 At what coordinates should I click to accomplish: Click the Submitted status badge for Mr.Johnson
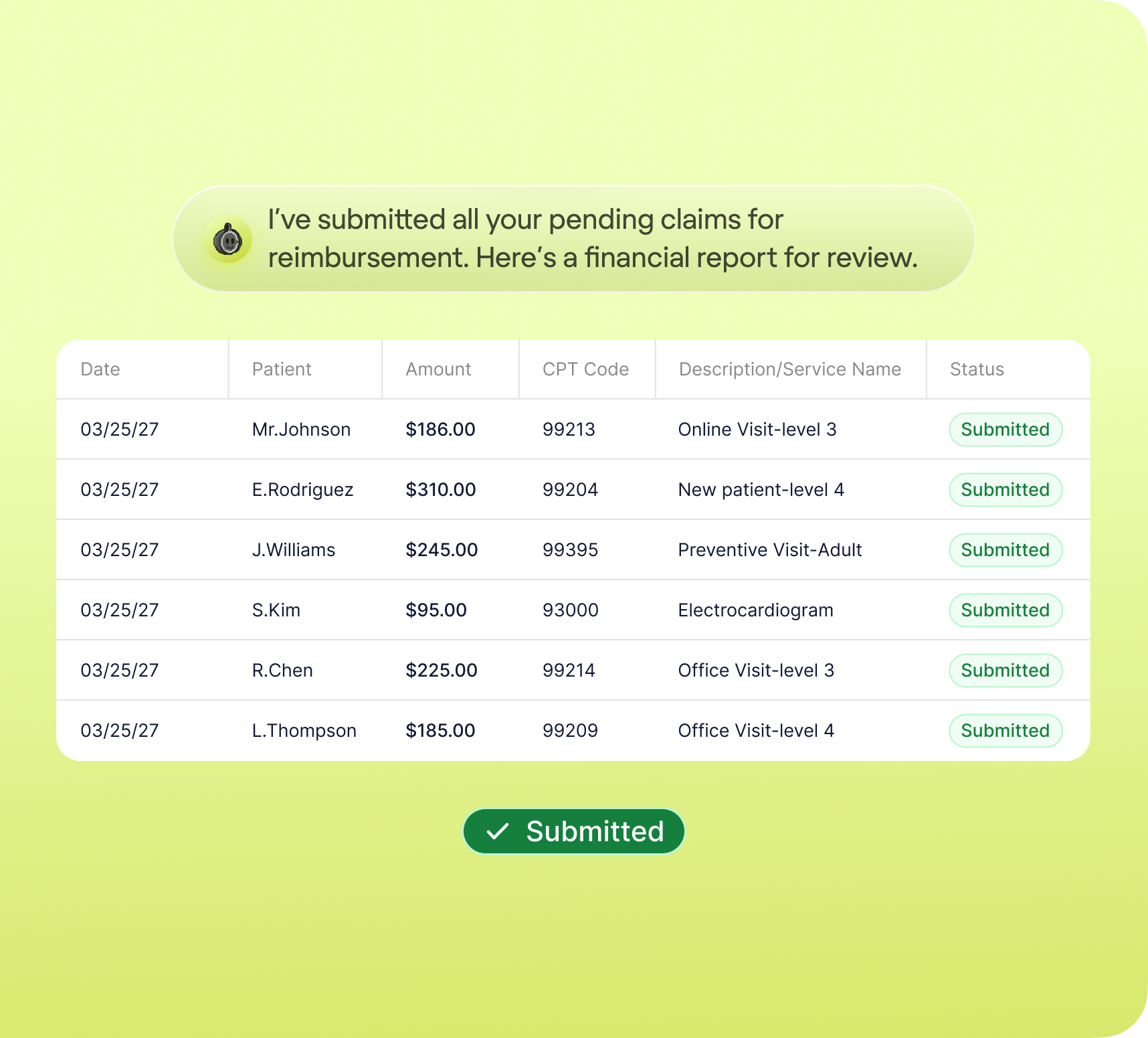click(x=1005, y=429)
